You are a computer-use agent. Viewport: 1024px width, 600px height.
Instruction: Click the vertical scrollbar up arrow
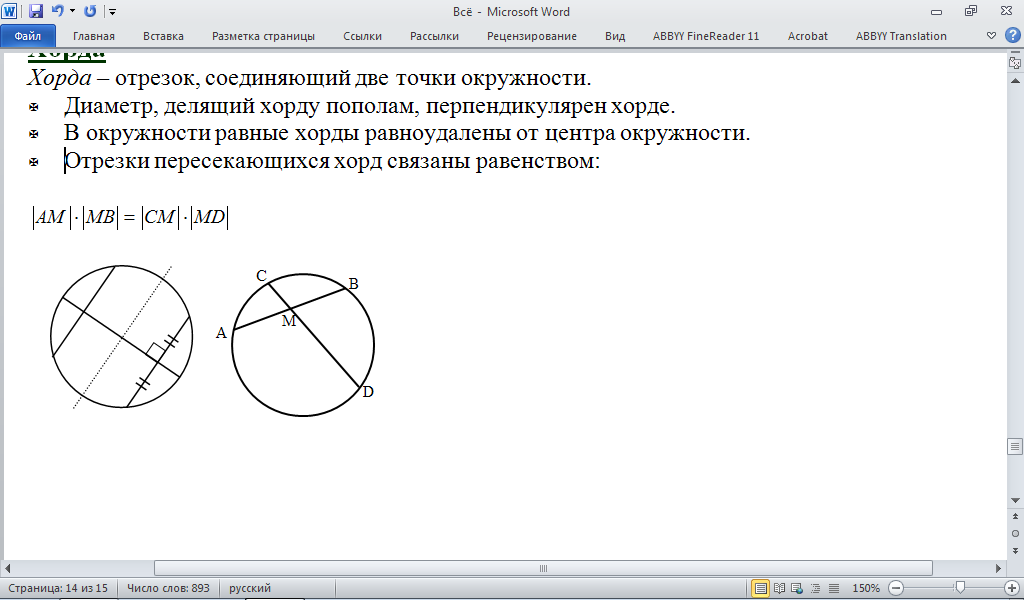click(1015, 81)
